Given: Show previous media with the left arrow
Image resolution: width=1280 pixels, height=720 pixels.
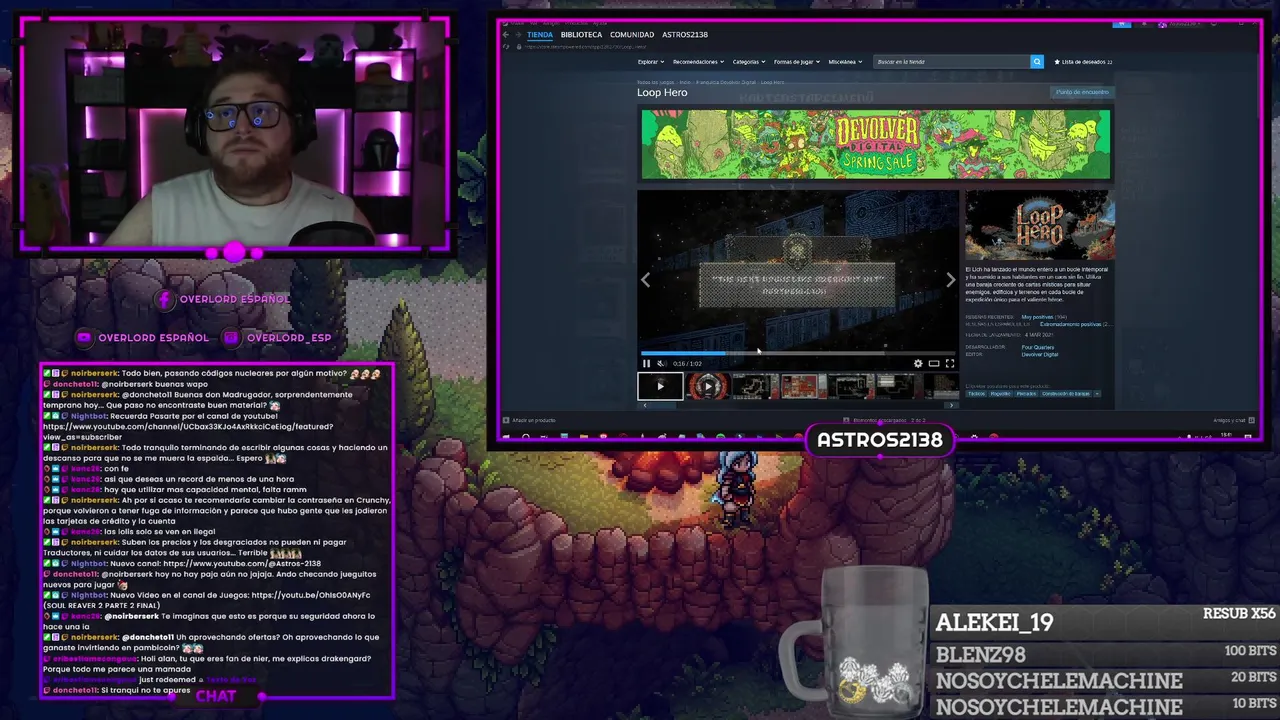Looking at the screenshot, I should click(646, 280).
